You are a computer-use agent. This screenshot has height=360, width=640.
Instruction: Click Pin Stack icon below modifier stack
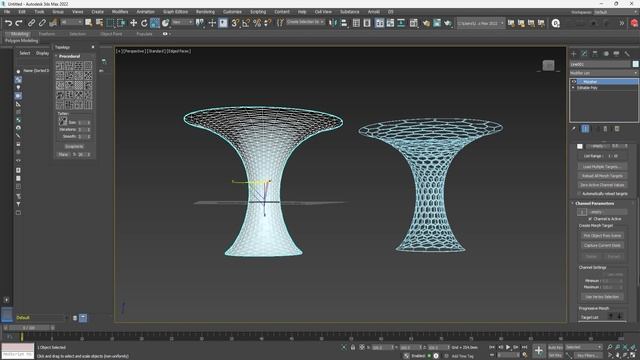coord(573,129)
